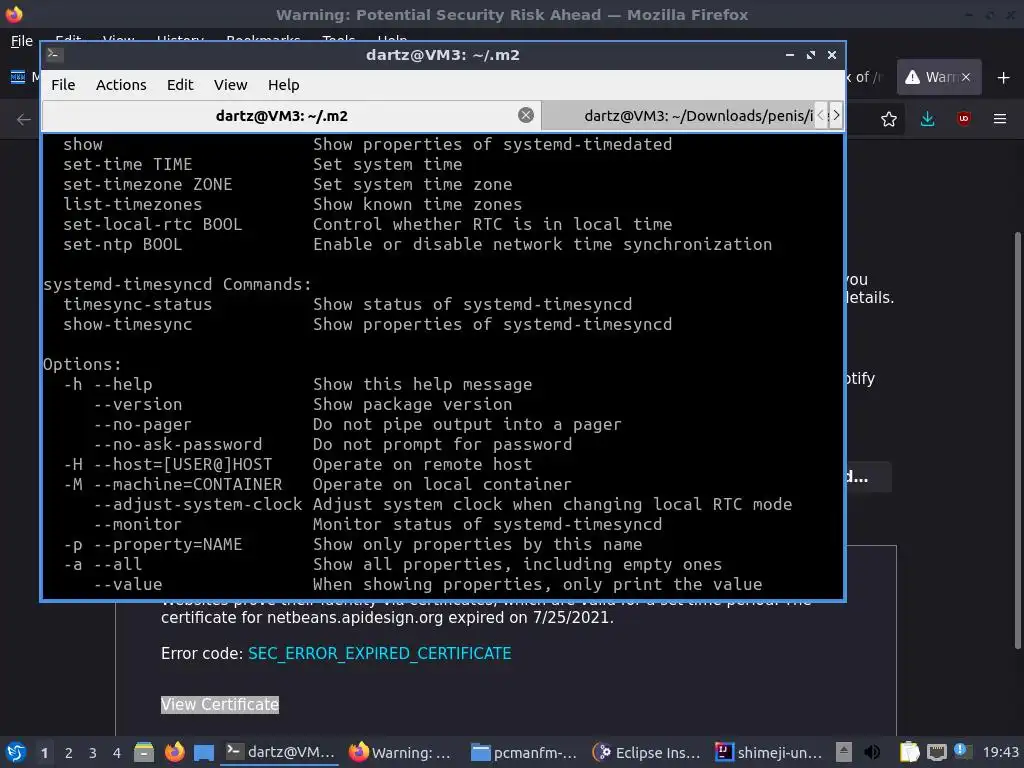Switch to workspace 1
Screen dimensions: 1024x768
pos(44,753)
